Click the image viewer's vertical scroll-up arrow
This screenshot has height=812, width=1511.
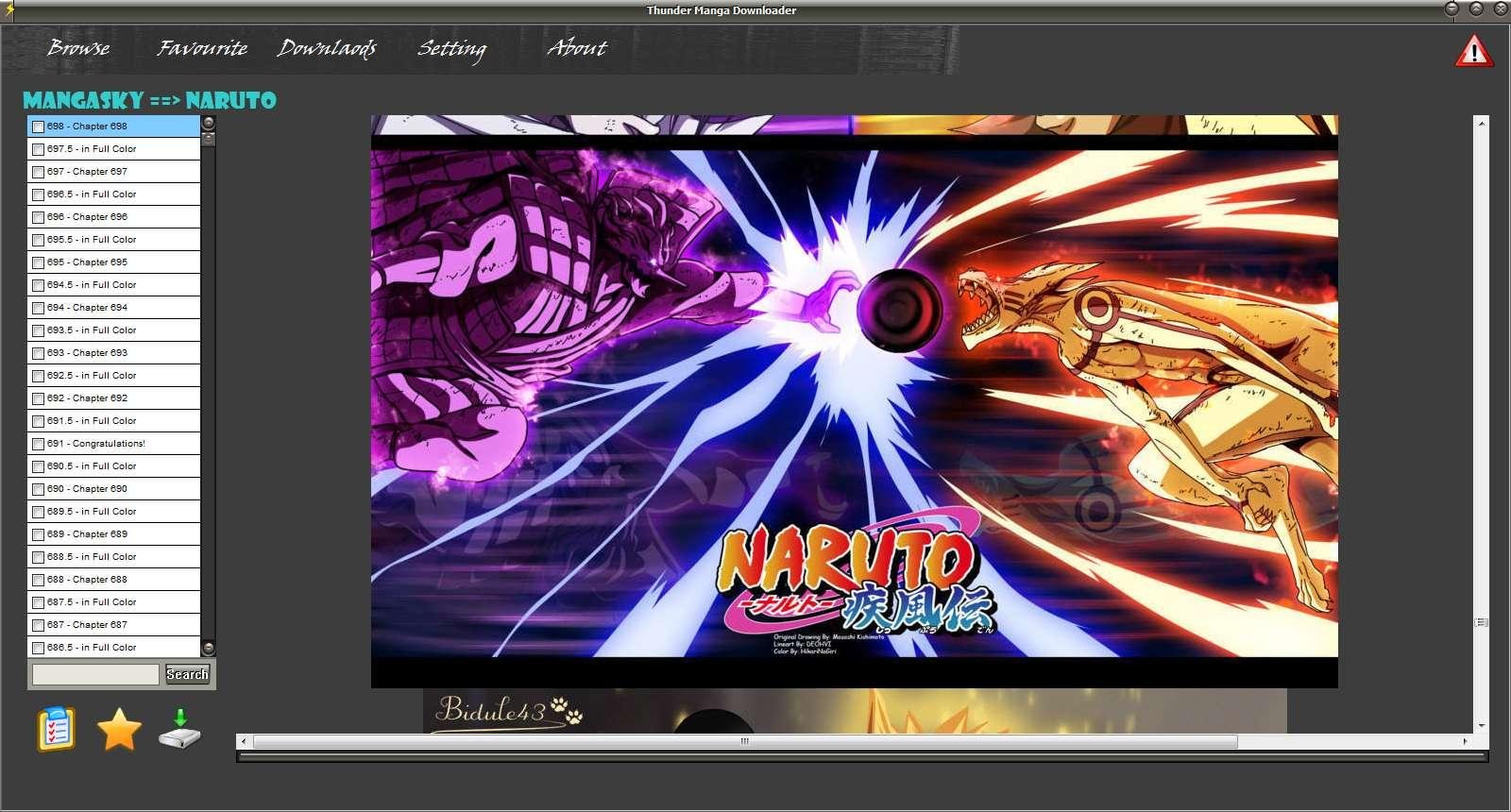coord(1481,124)
